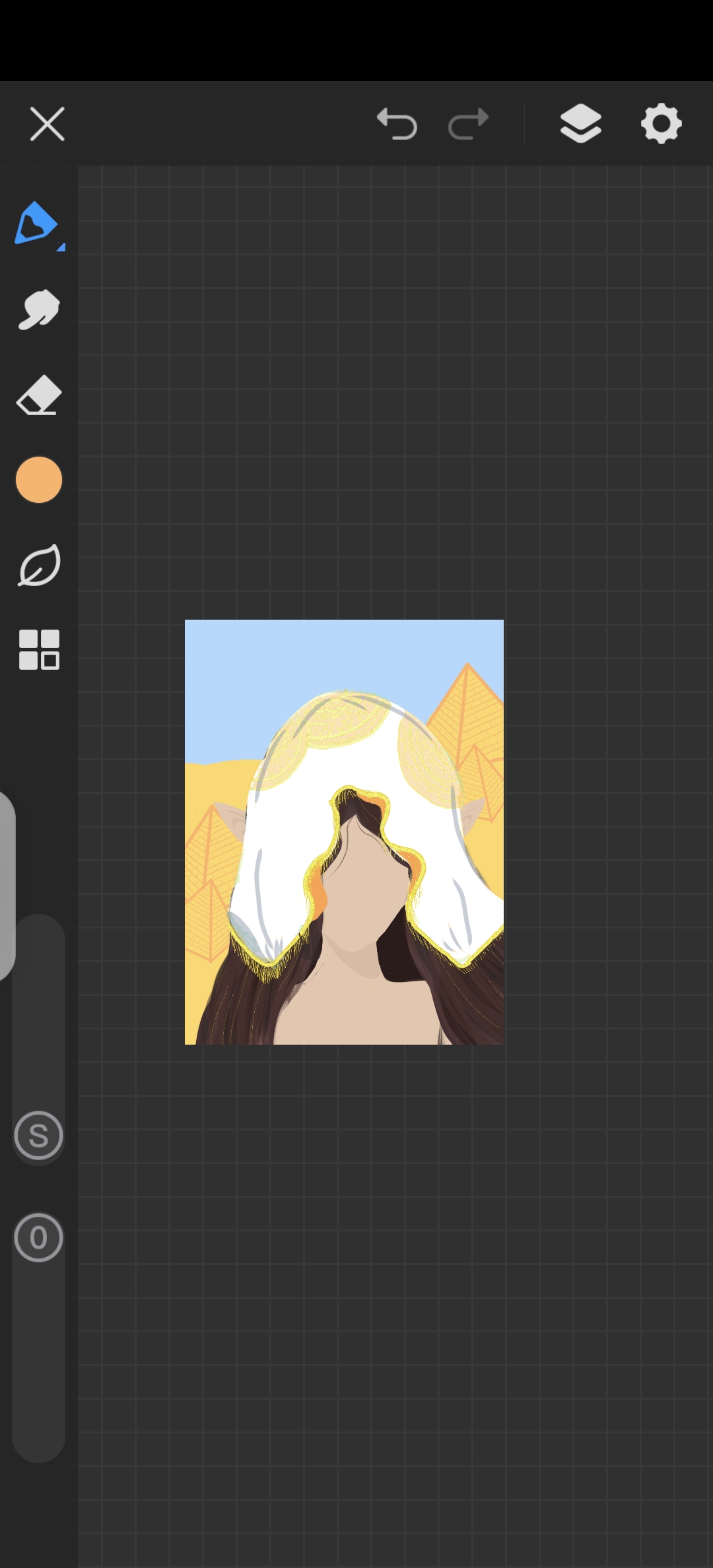
Task: Click the blank face in the painting
Action: coord(362,884)
